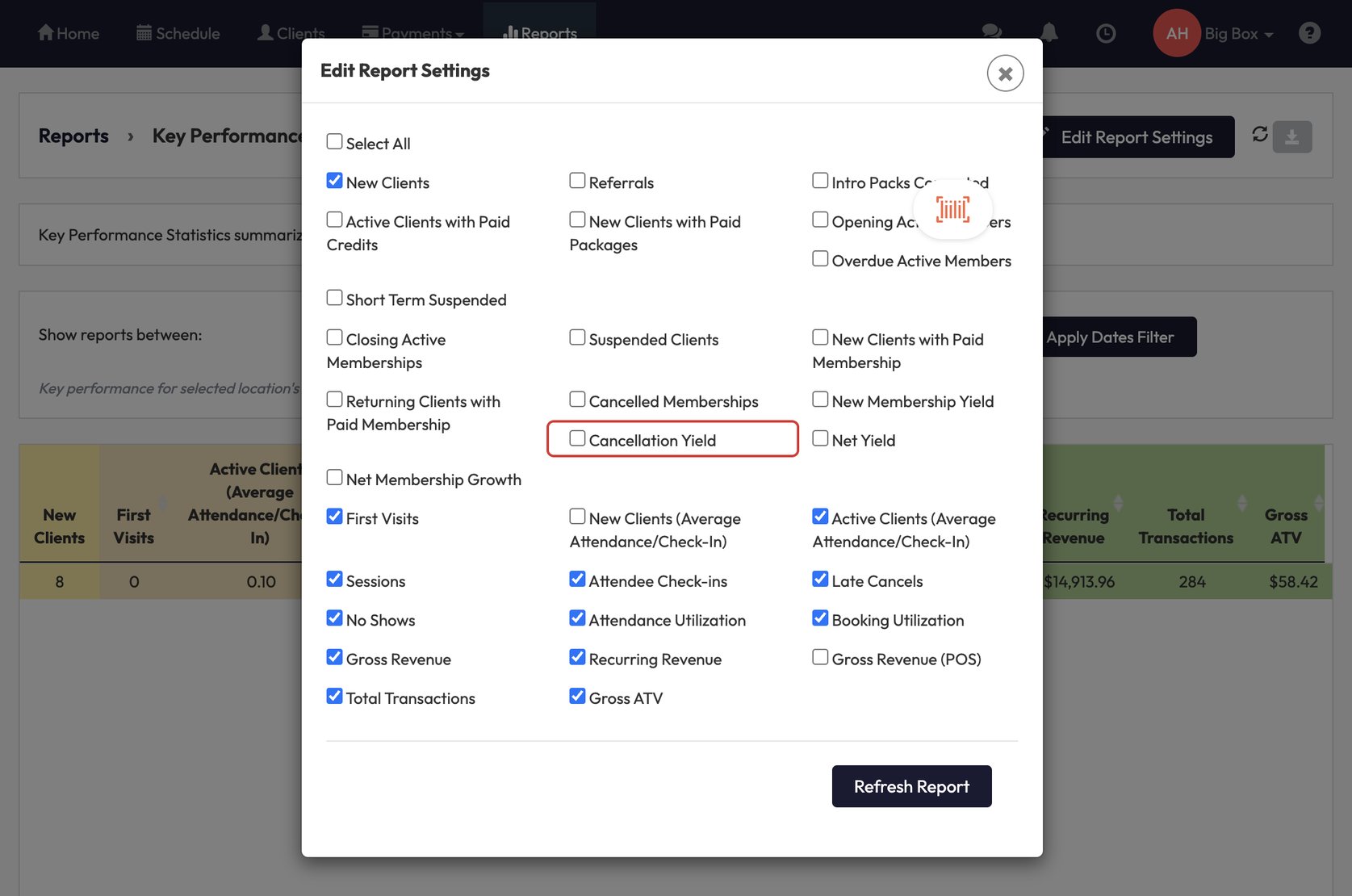Expand the Big Box account dropdown
The image size is (1352, 896).
pos(1238,34)
